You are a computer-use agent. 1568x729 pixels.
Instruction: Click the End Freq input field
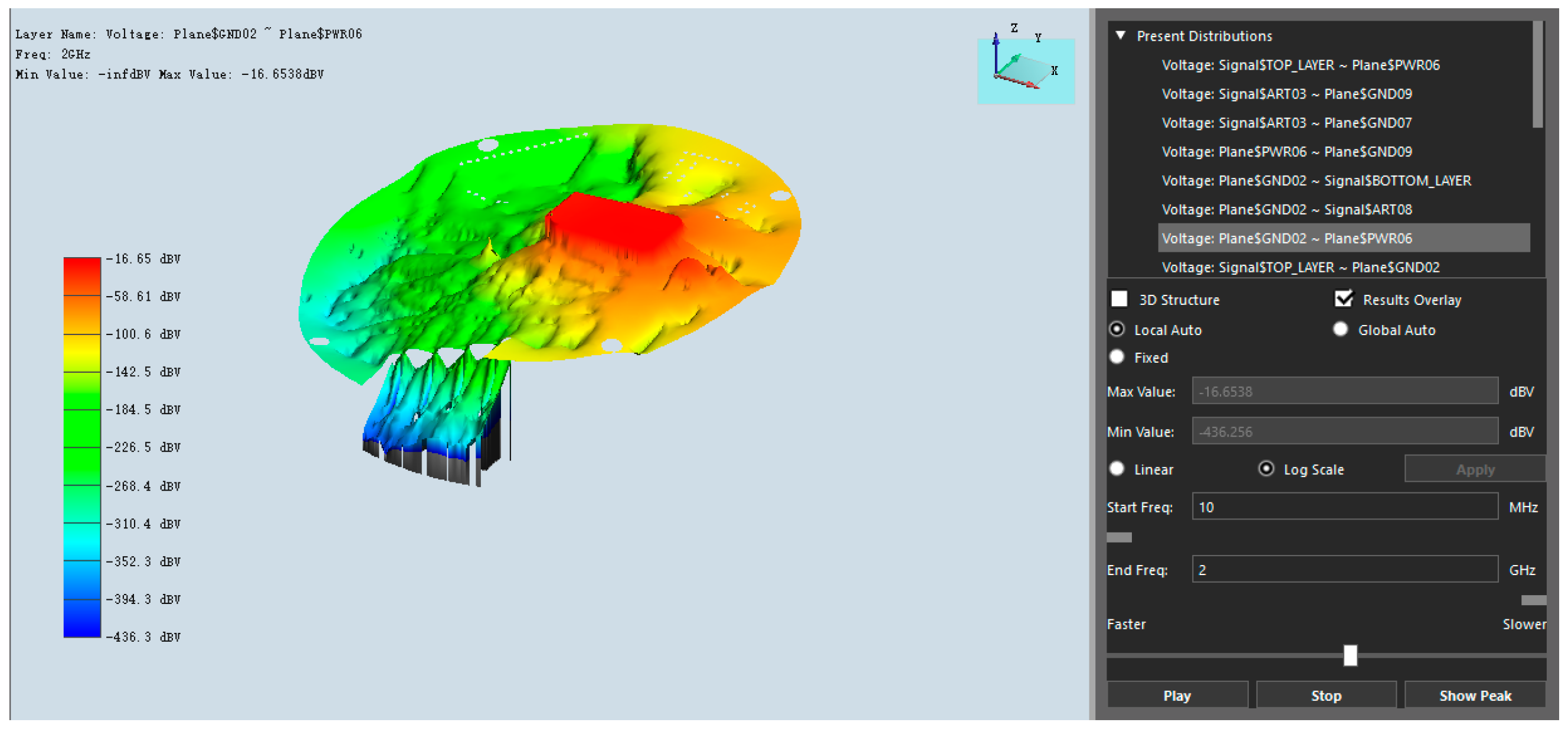coord(1344,570)
